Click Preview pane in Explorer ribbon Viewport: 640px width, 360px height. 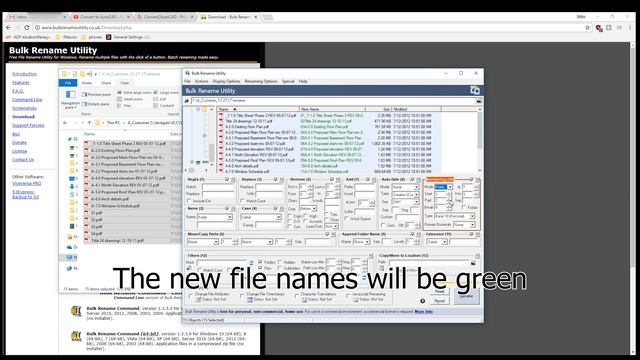tap(97, 95)
